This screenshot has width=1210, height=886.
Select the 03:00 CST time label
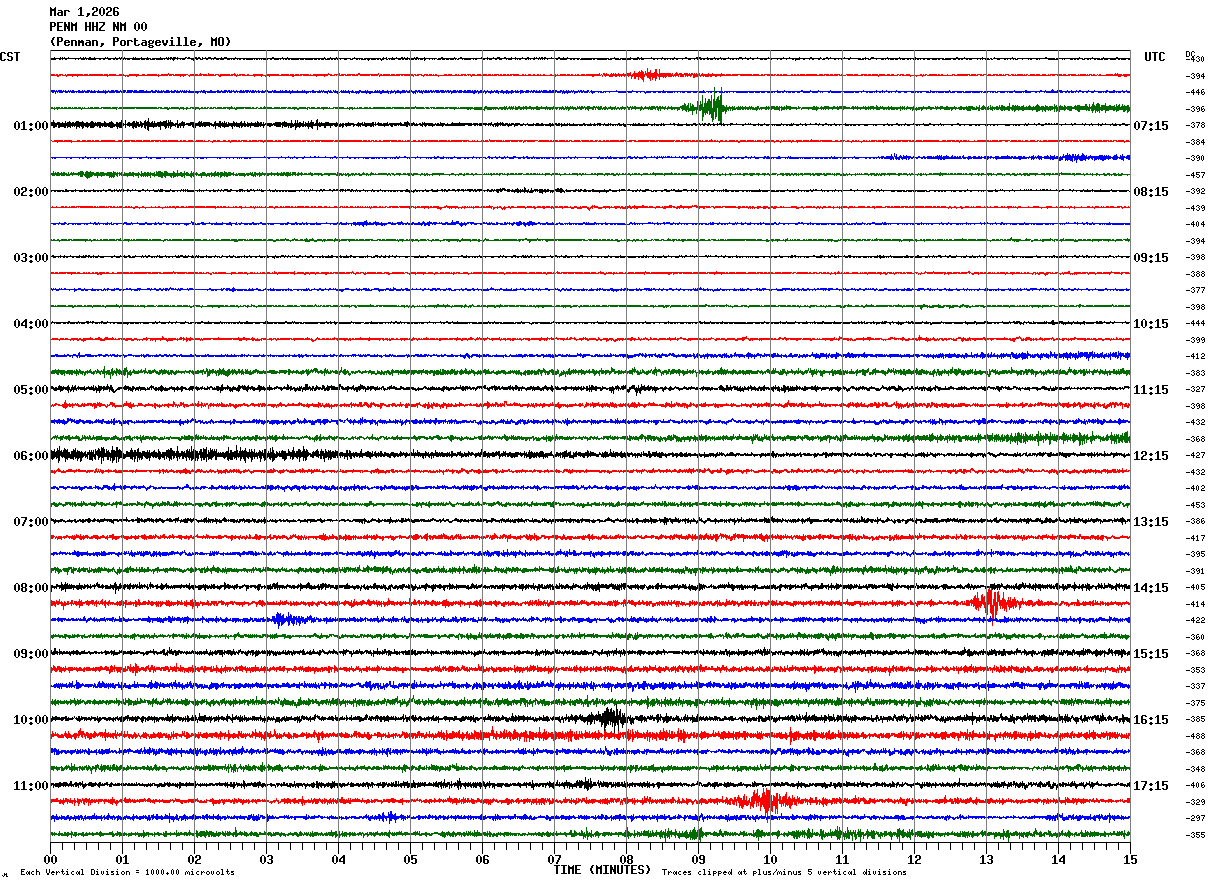[x=31, y=258]
